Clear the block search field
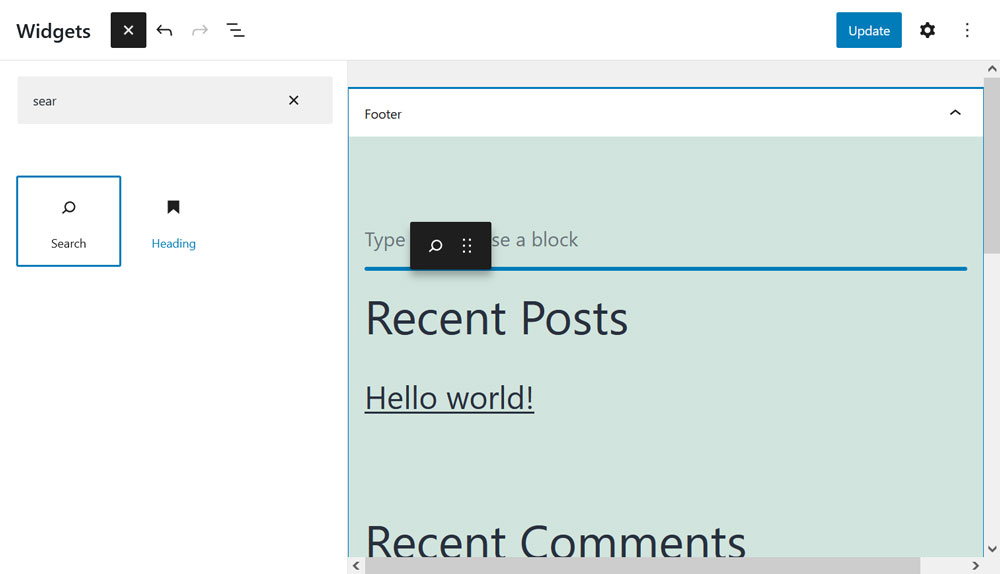This screenshot has height=574, width=1000. click(293, 100)
